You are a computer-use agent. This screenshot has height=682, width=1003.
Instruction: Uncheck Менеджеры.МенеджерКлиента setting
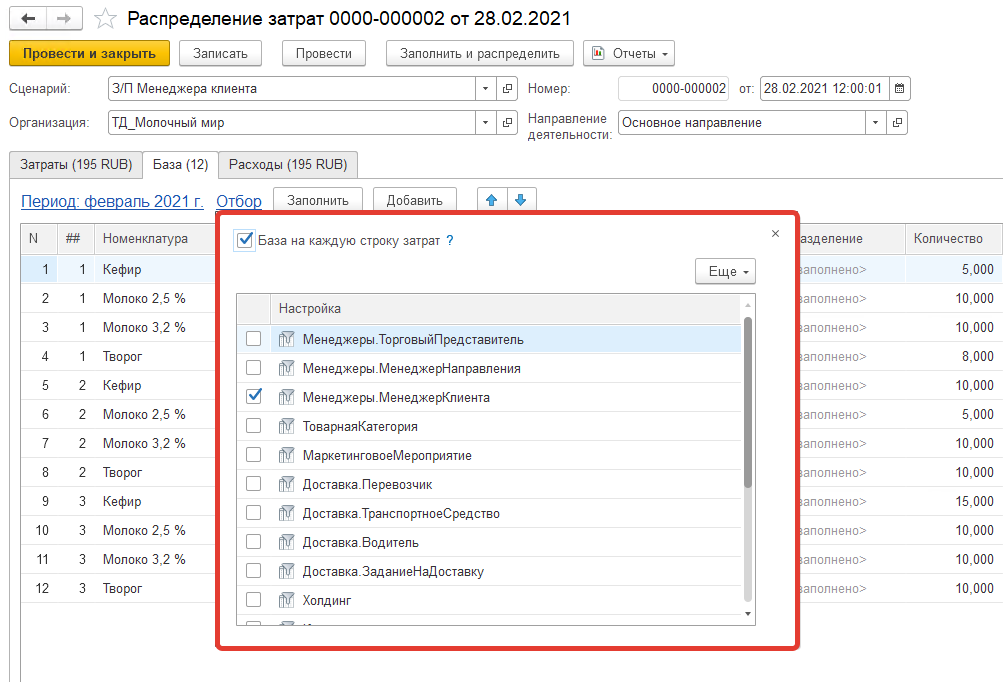point(254,397)
